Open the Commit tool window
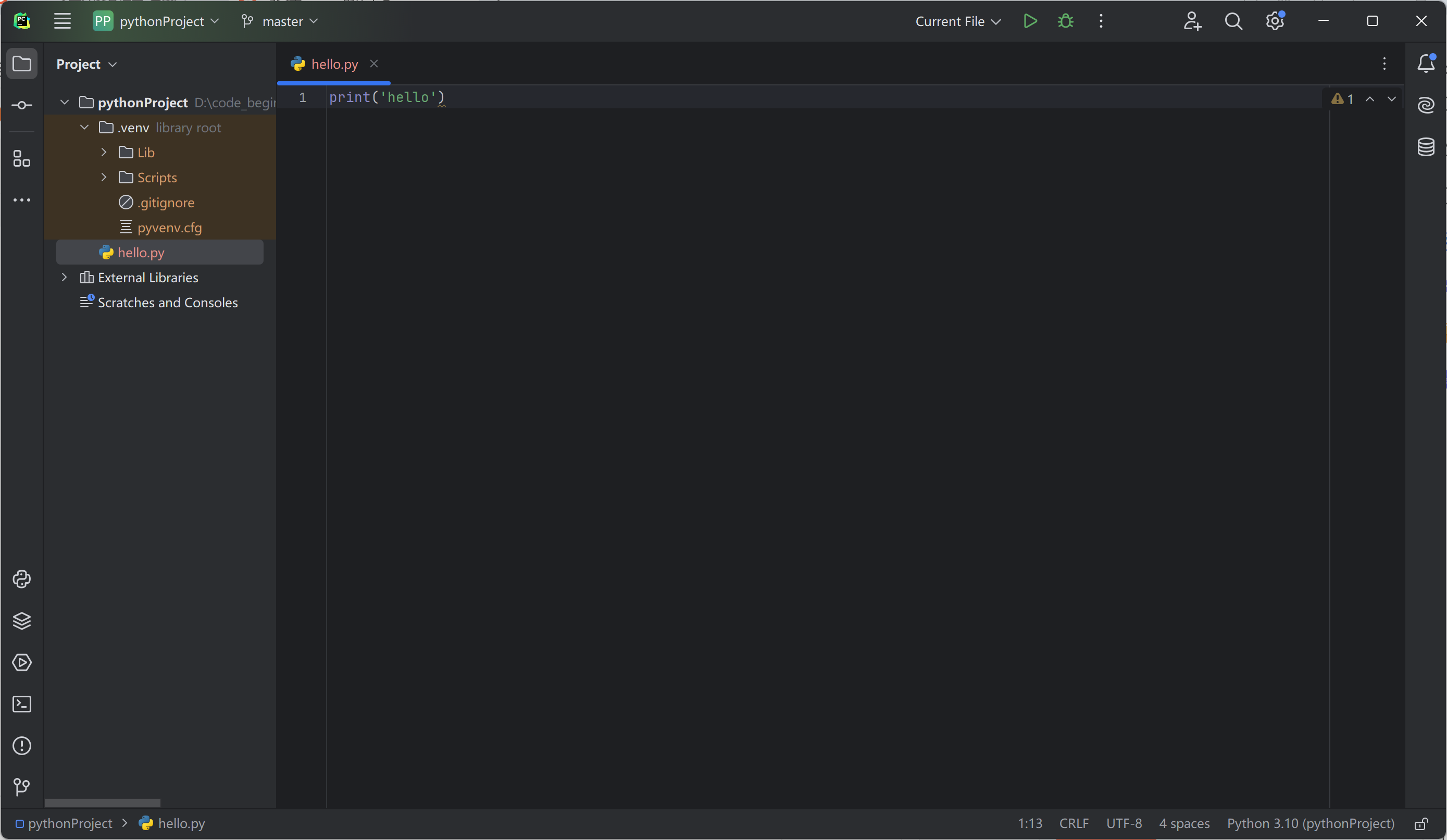This screenshot has height=840, width=1447. pyautogui.click(x=22, y=105)
